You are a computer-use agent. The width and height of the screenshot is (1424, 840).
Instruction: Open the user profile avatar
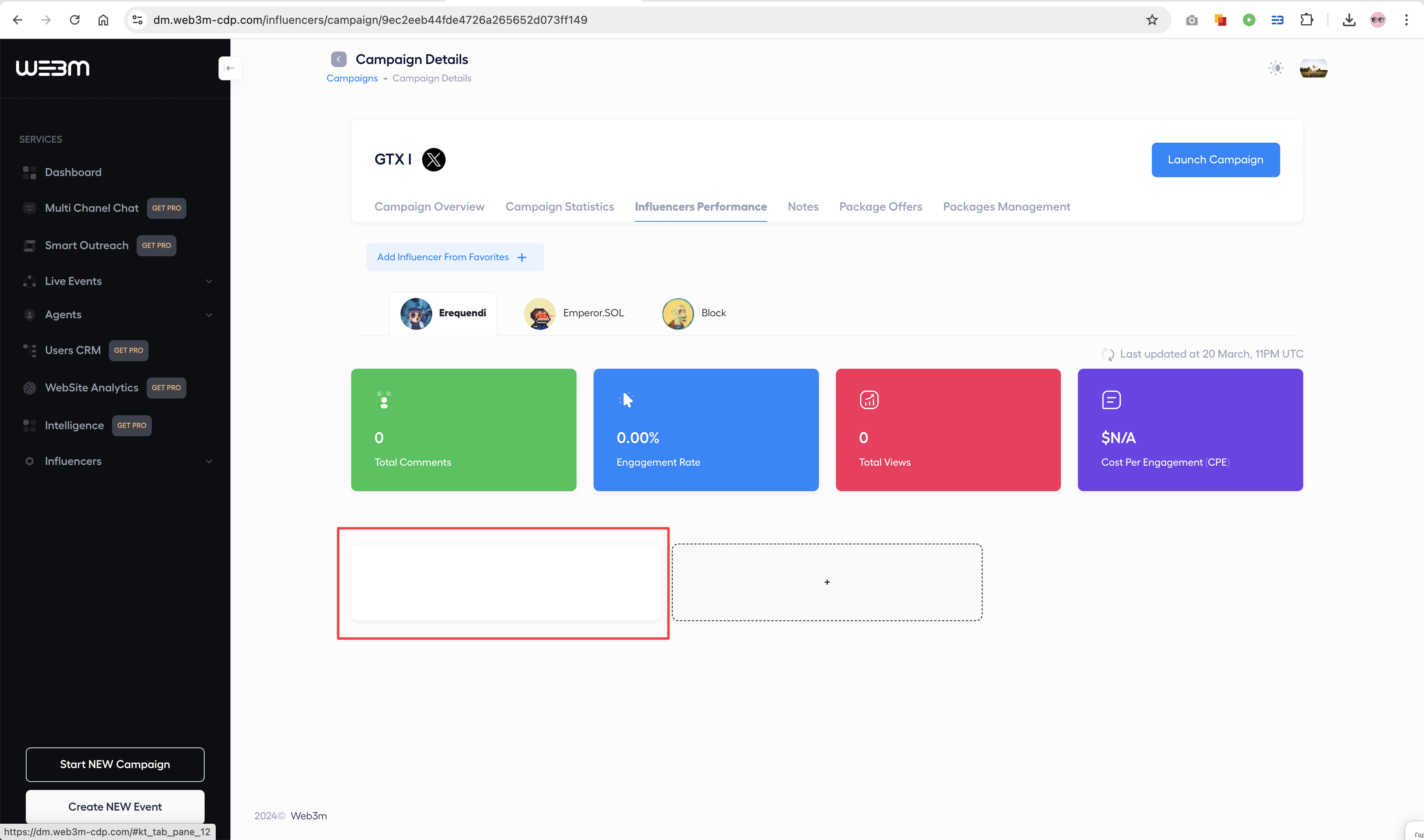point(1313,68)
